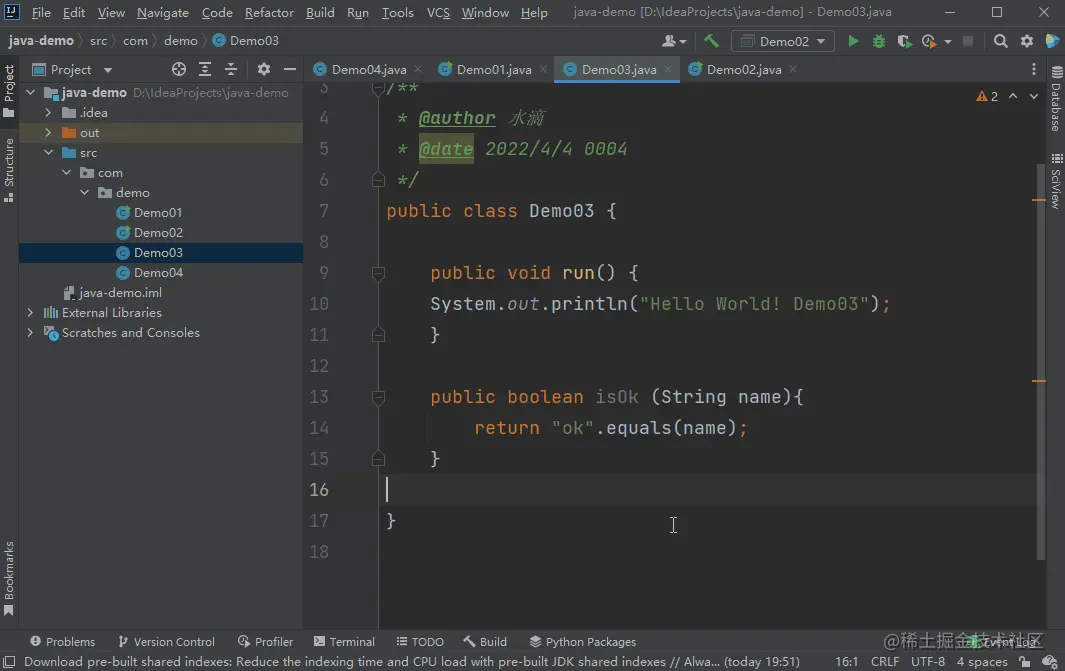Open the Refactor menu
The height and width of the screenshot is (671, 1065).
[x=269, y=13]
